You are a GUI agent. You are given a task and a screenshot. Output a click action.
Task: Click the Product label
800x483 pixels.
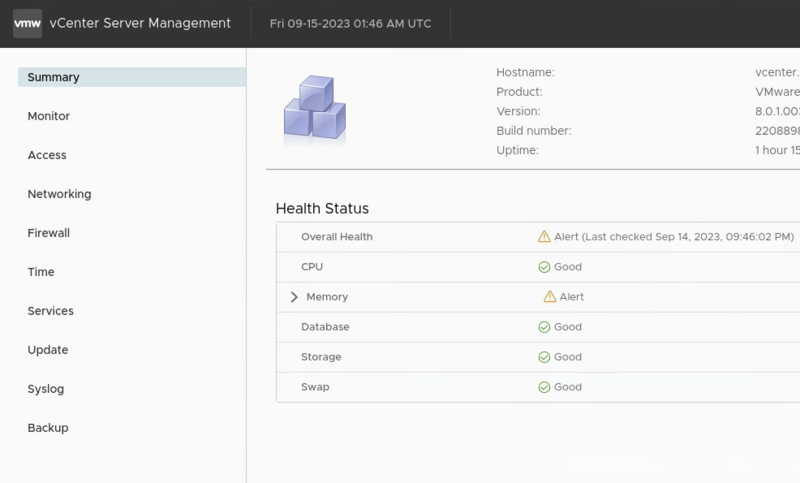pyautogui.click(x=519, y=92)
